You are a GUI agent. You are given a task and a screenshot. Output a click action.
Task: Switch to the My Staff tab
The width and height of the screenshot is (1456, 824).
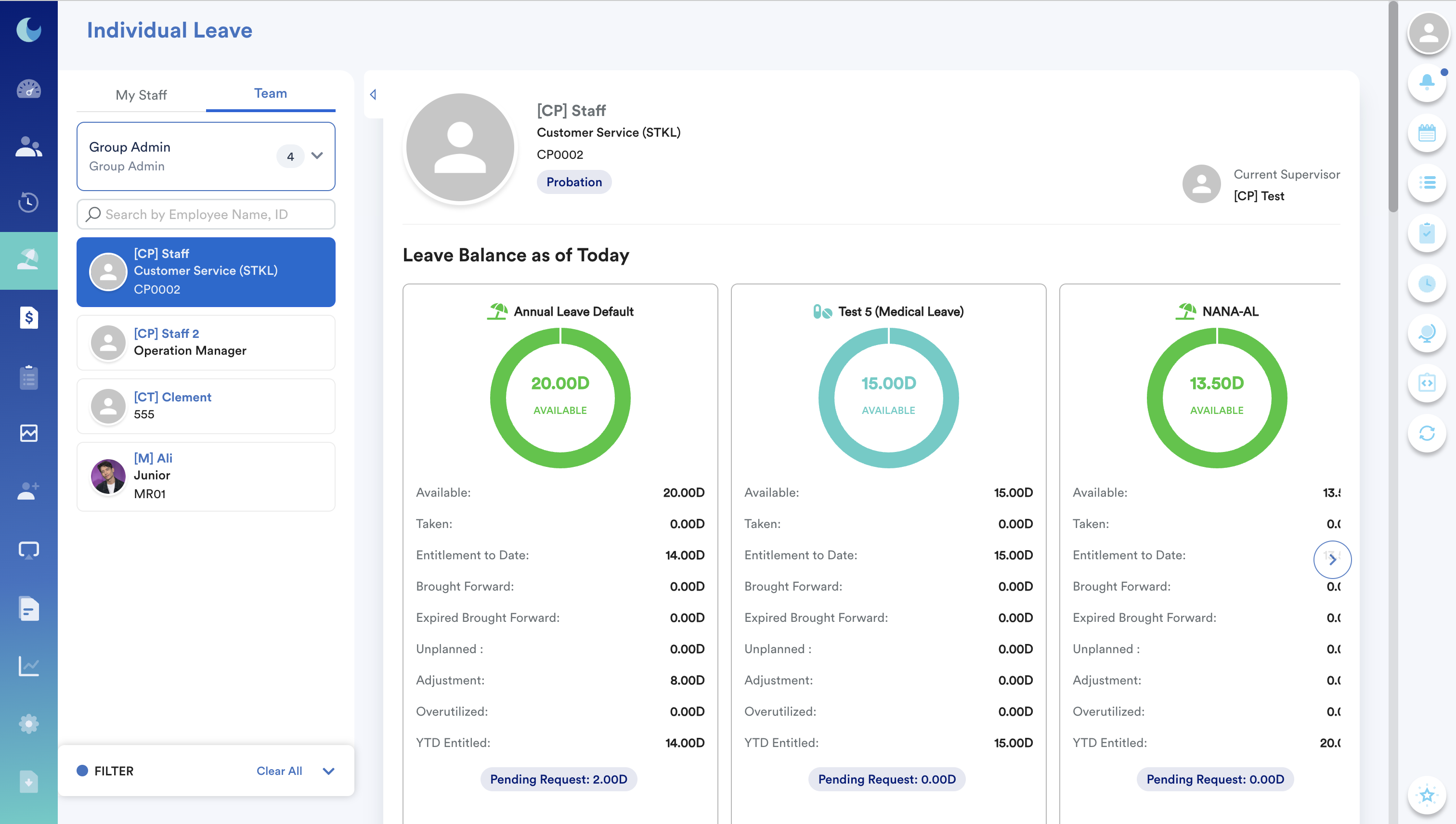pos(141,94)
